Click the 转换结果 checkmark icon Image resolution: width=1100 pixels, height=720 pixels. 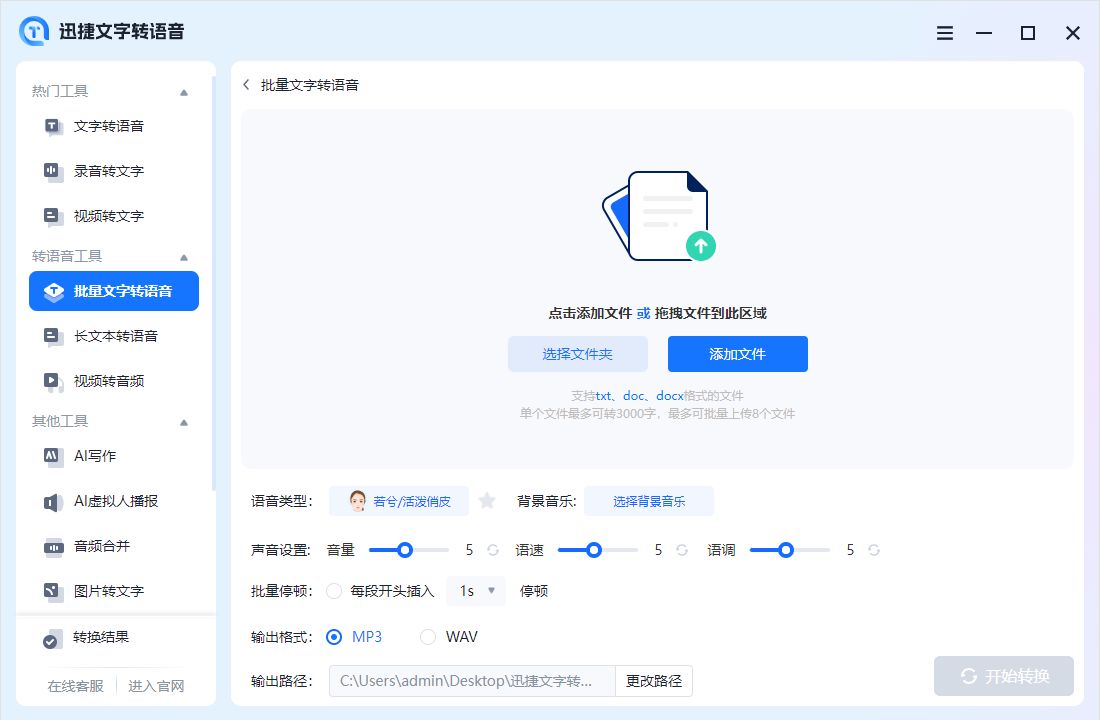pyautogui.click(x=51, y=640)
